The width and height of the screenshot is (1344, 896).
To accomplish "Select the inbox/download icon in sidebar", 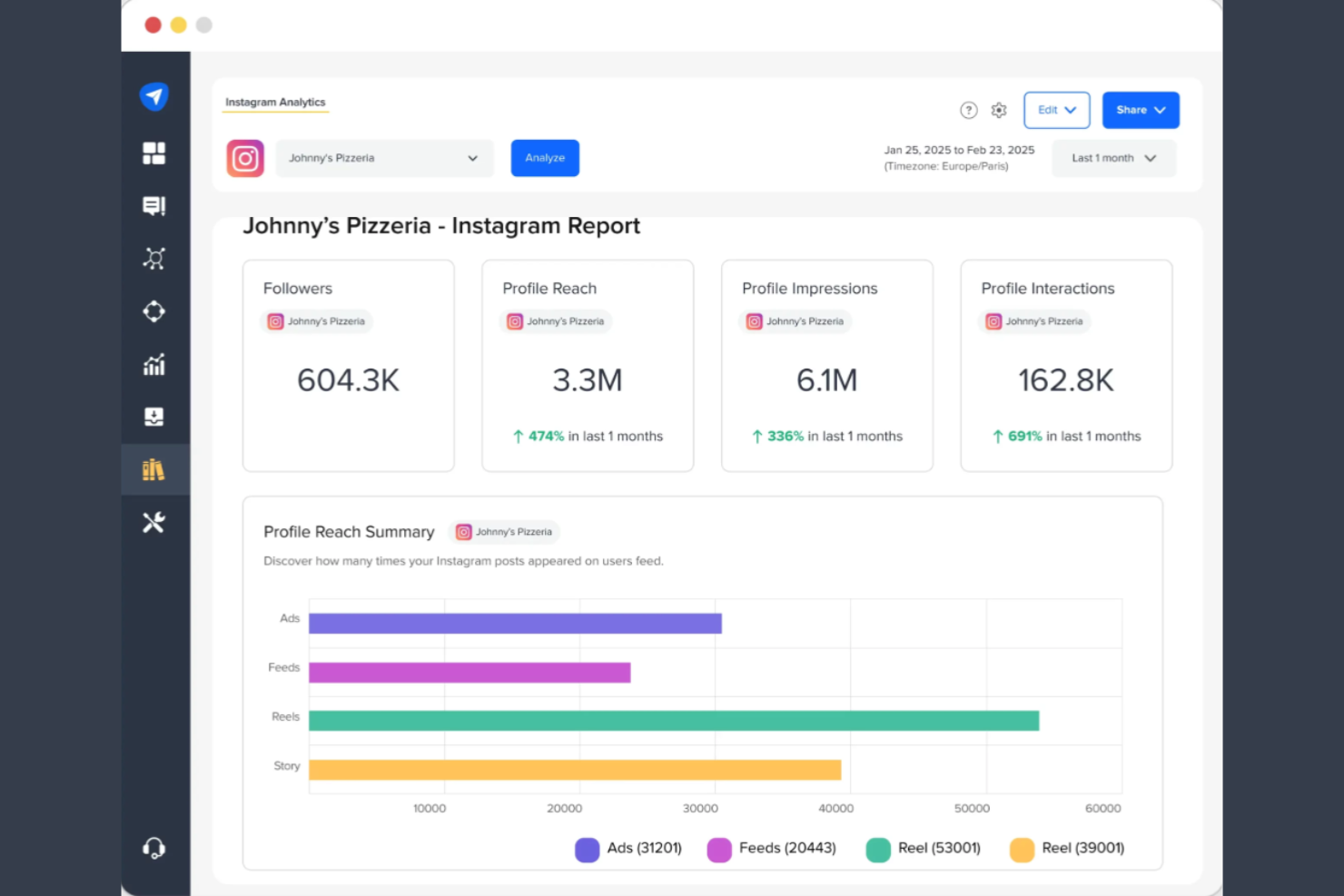I will pyautogui.click(x=154, y=417).
